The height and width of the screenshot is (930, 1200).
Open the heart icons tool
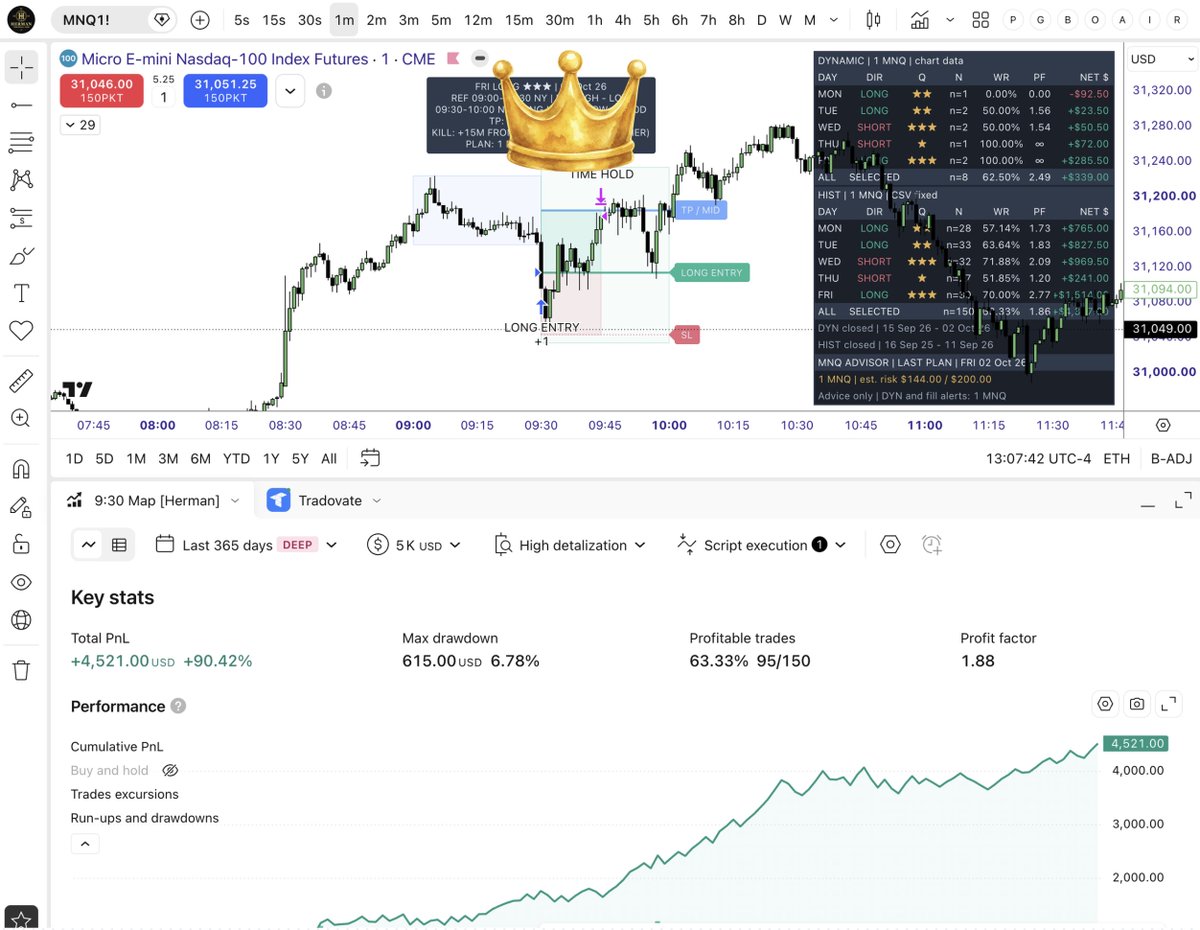pos(22,331)
